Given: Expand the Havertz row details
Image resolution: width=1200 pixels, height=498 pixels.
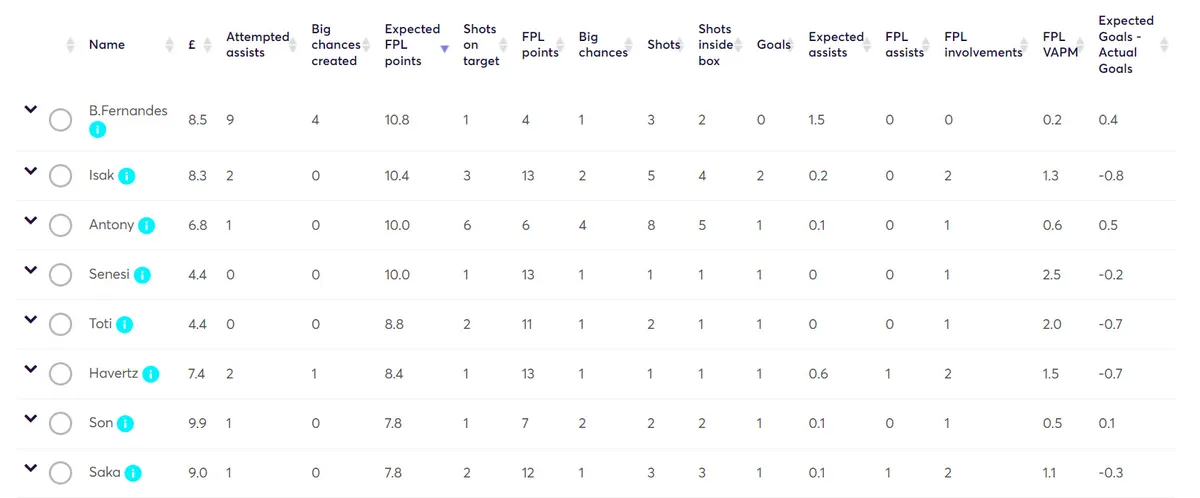Looking at the screenshot, I should pos(30,369).
